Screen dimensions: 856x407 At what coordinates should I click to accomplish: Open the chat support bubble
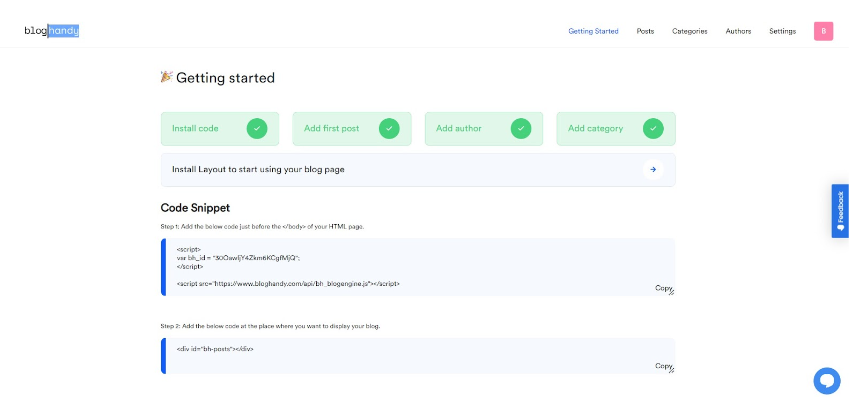[827, 381]
